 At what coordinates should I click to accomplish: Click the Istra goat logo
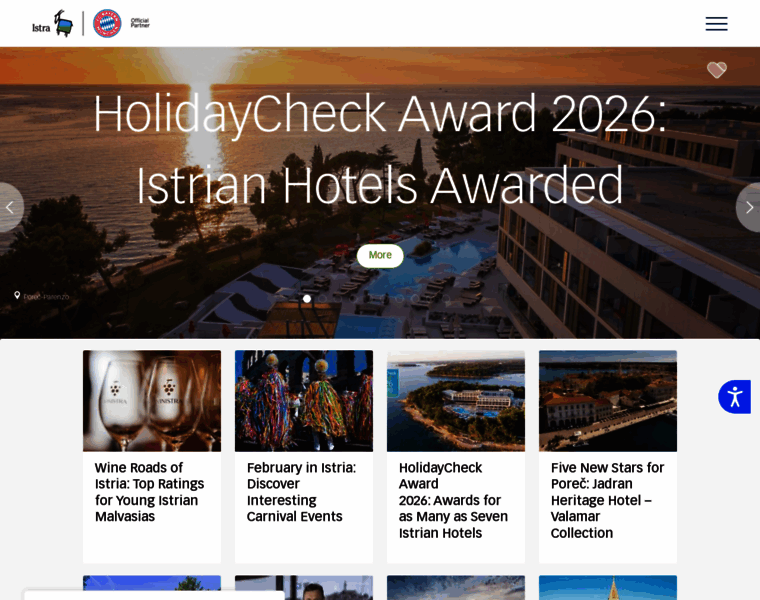52,23
